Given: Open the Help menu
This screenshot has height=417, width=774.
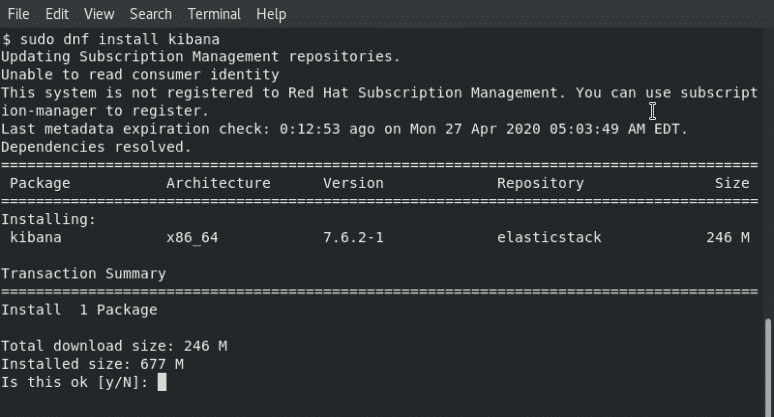Looking at the screenshot, I should click(271, 14).
